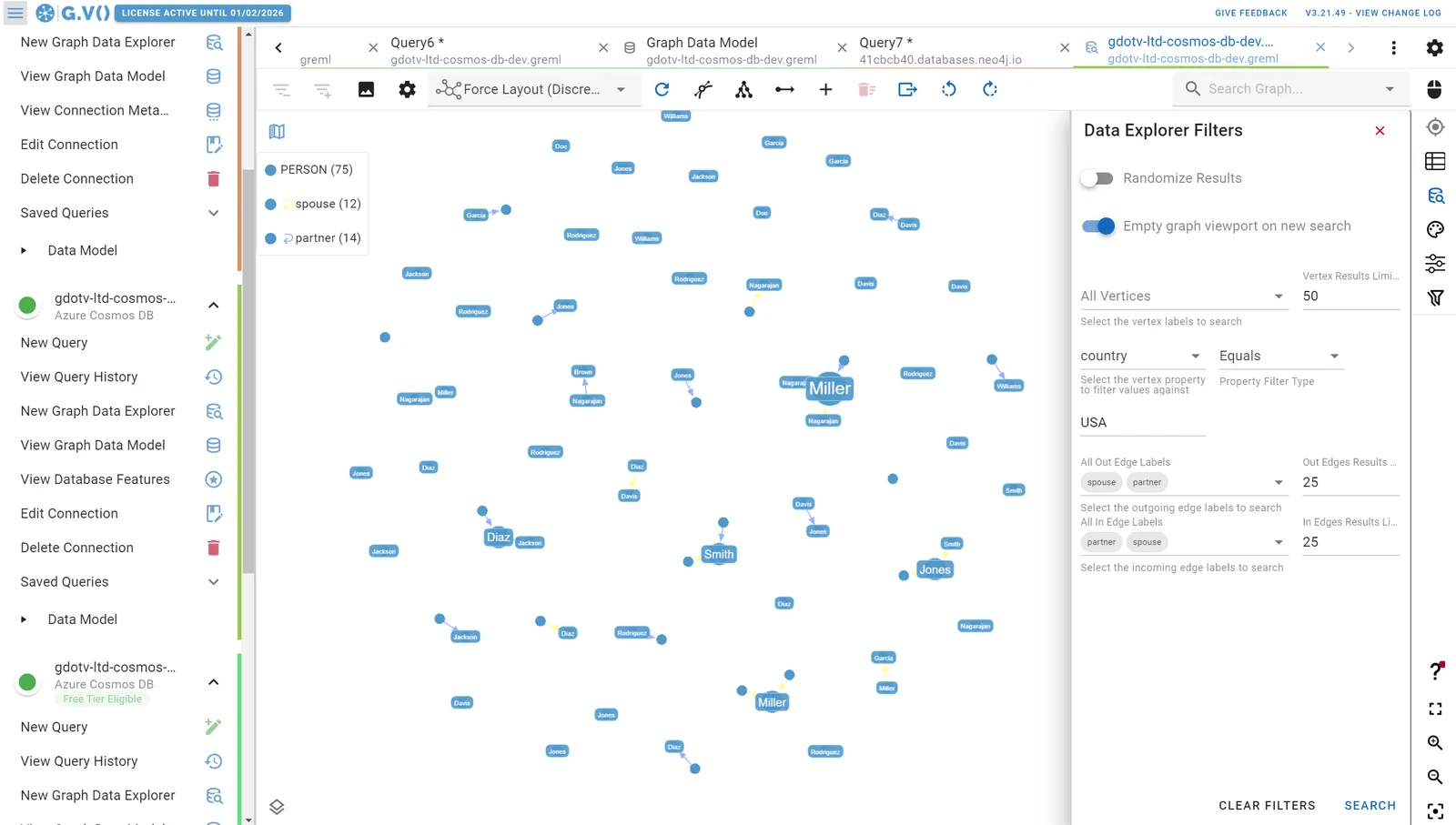Click the zoom in magnifier icon

point(1435,742)
